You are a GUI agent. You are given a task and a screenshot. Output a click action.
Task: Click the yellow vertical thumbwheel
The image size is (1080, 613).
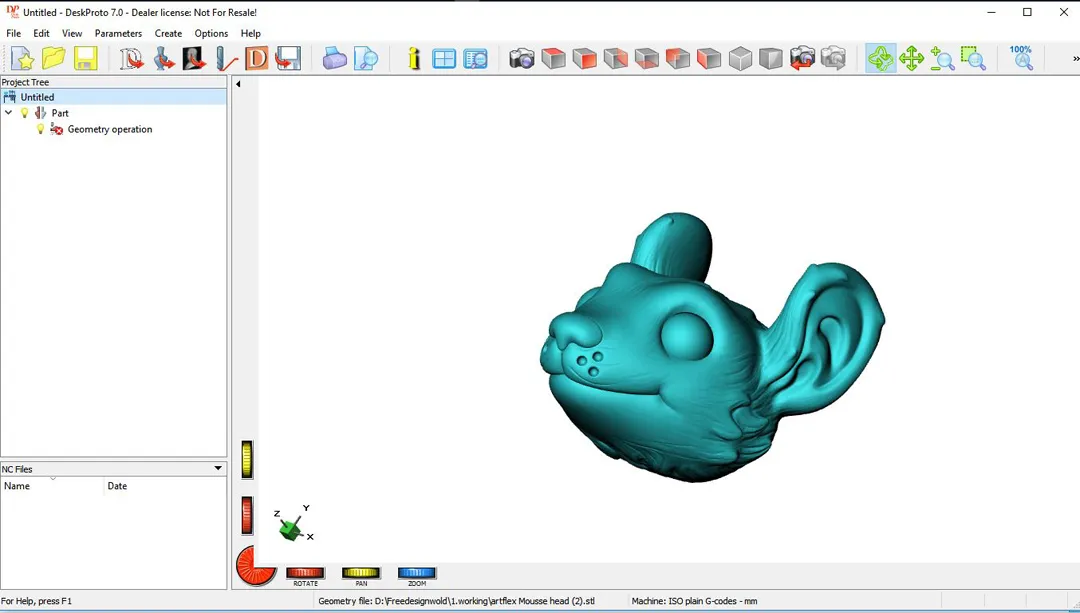247,459
